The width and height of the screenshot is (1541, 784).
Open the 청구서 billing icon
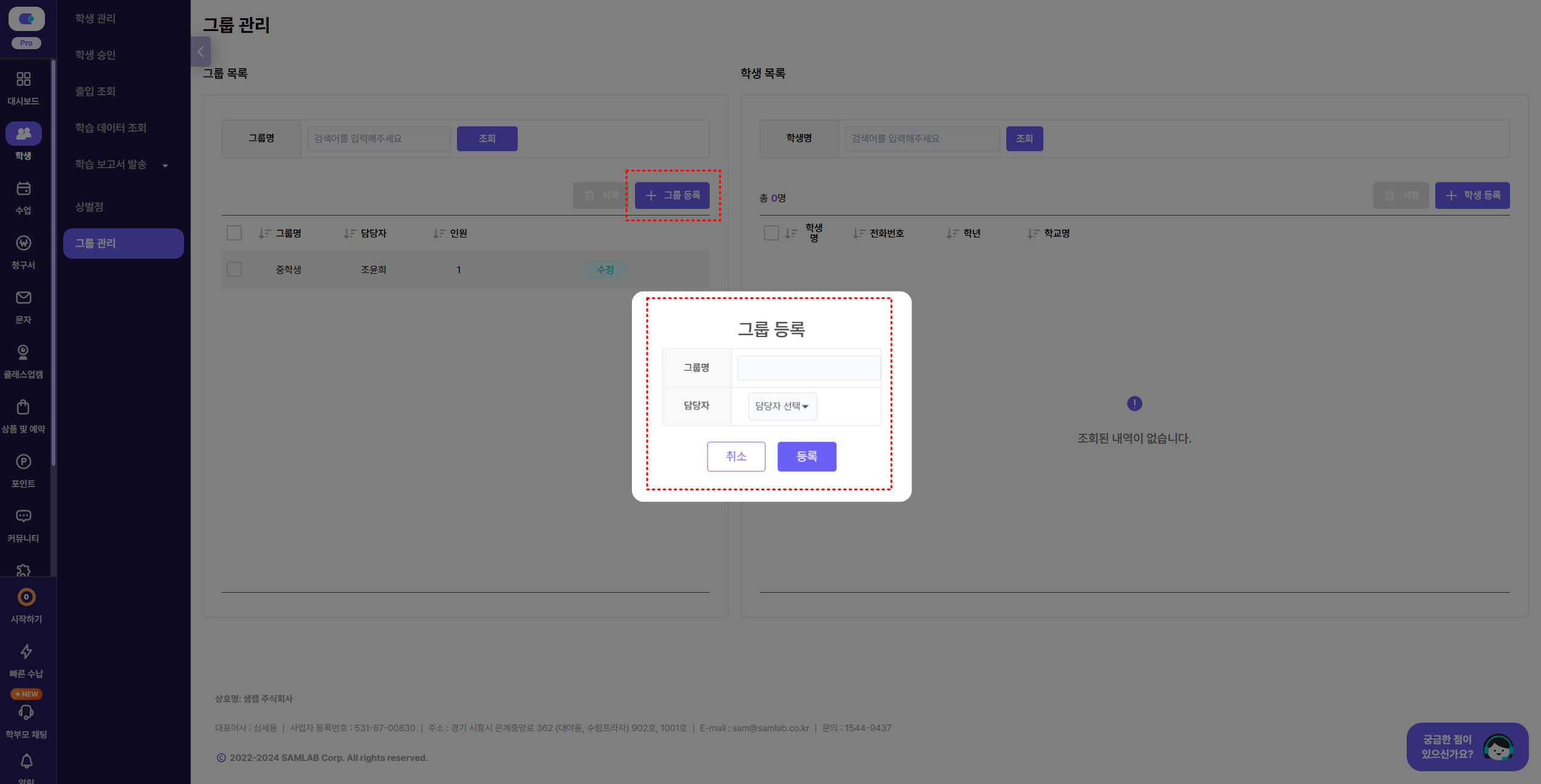(23, 244)
